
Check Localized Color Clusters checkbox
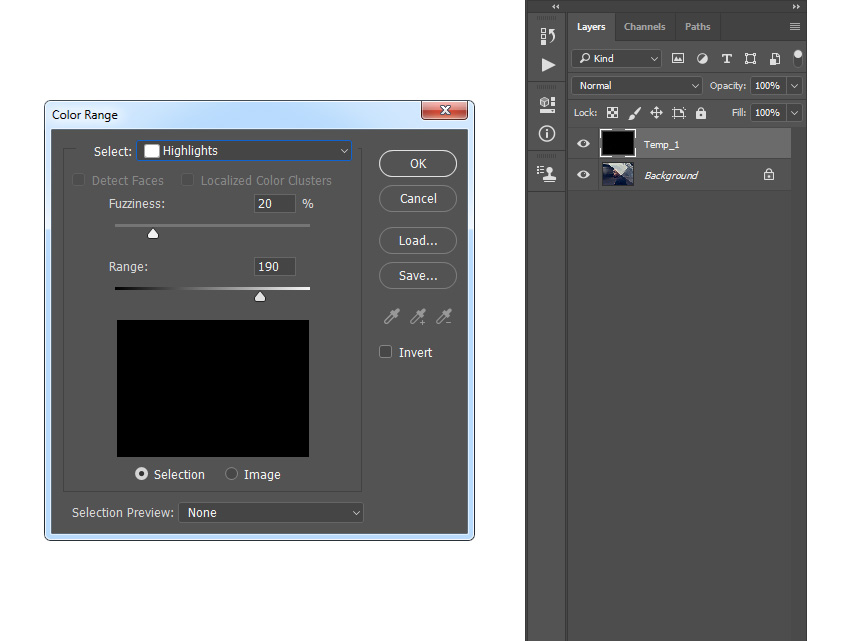pos(188,180)
